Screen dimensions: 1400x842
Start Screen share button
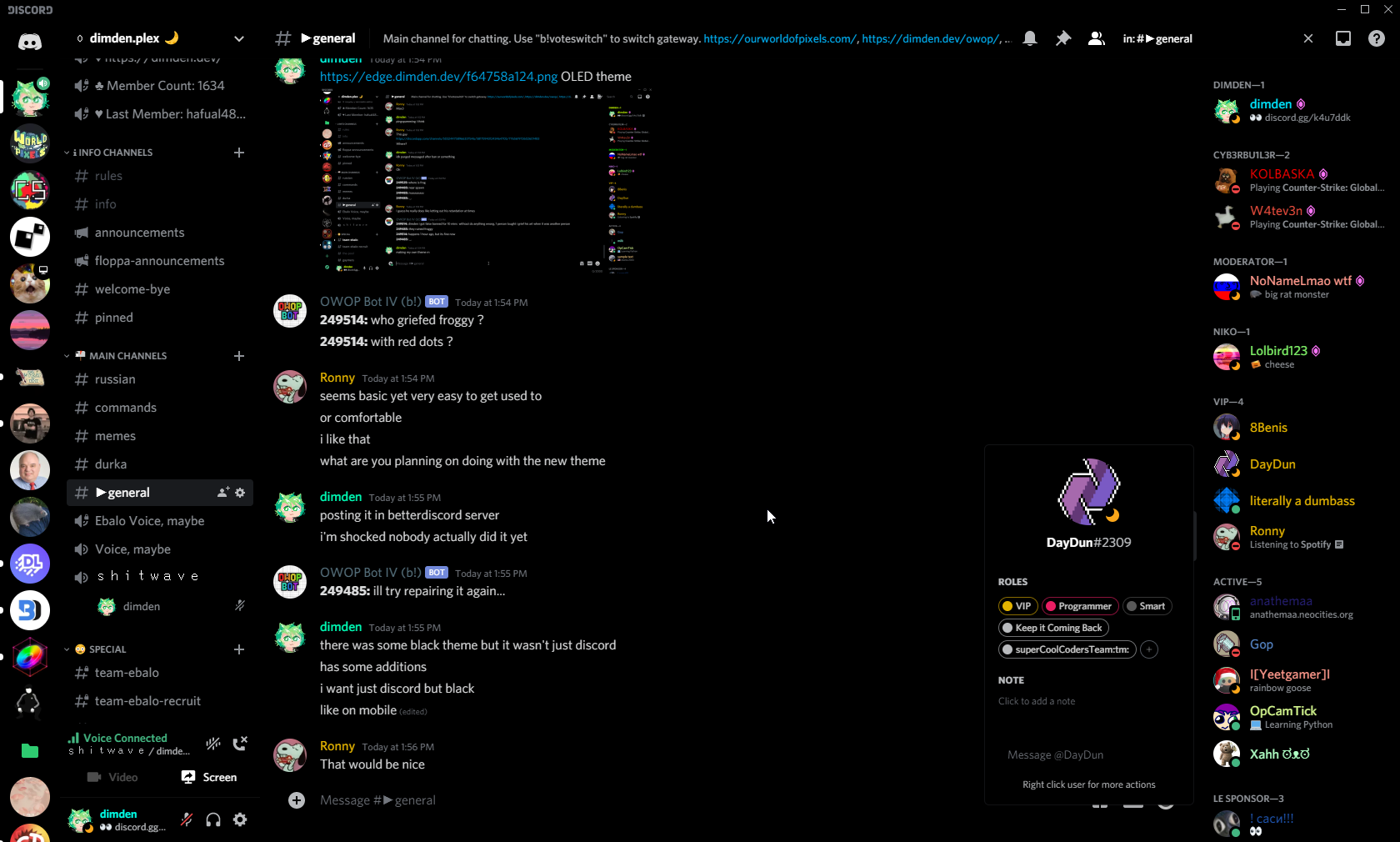[x=209, y=777]
